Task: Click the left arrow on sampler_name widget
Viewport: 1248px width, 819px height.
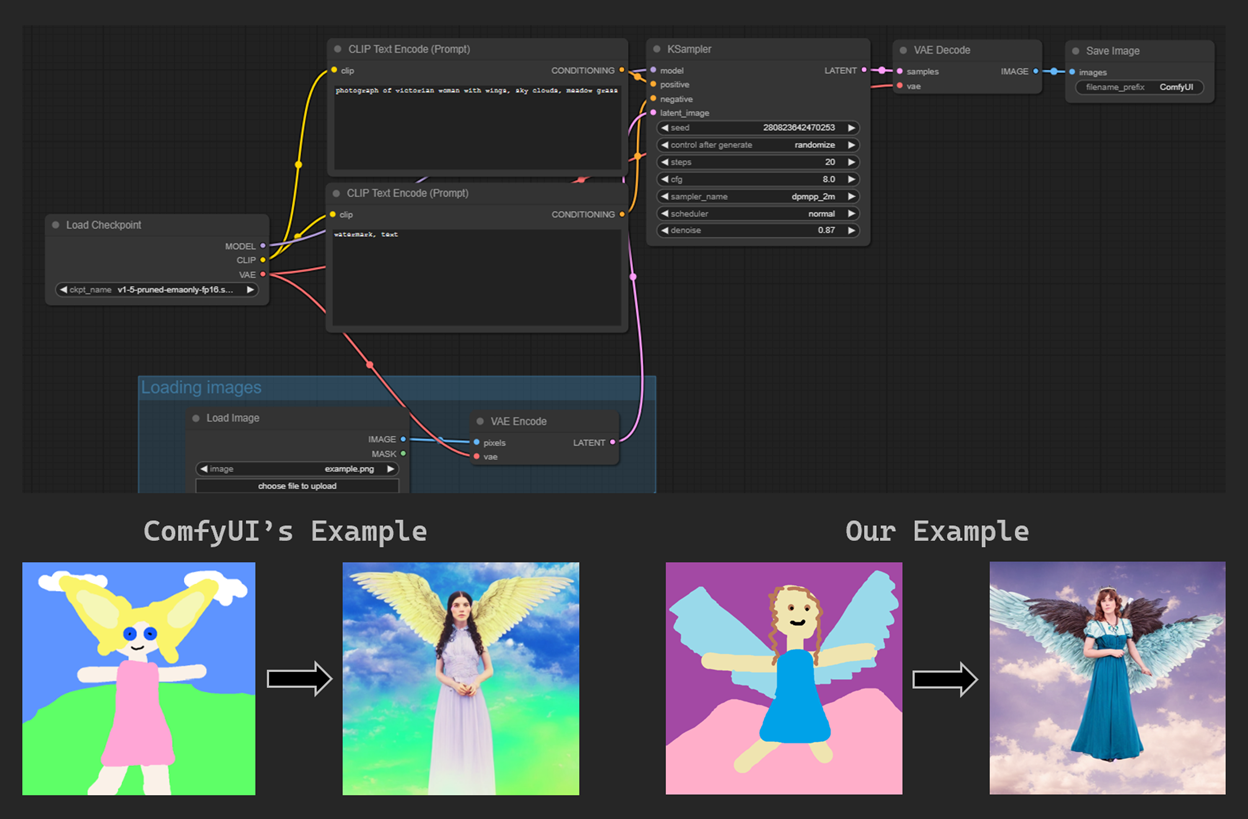Action: pos(664,196)
